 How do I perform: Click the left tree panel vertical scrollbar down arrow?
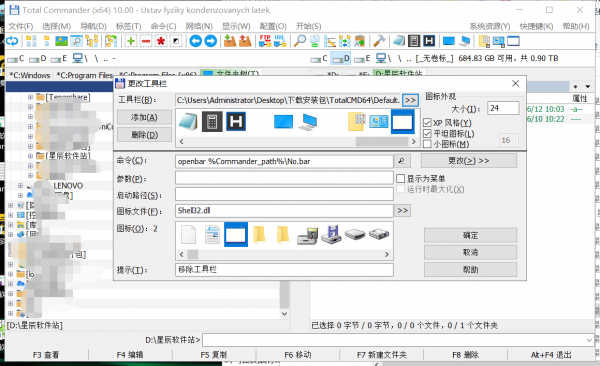pyautogui.click(x=284, y=314)
